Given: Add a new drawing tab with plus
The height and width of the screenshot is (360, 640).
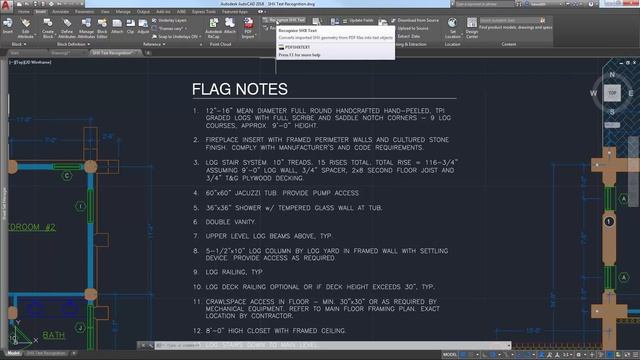Looking at the screenshot, I should (148, 53).
